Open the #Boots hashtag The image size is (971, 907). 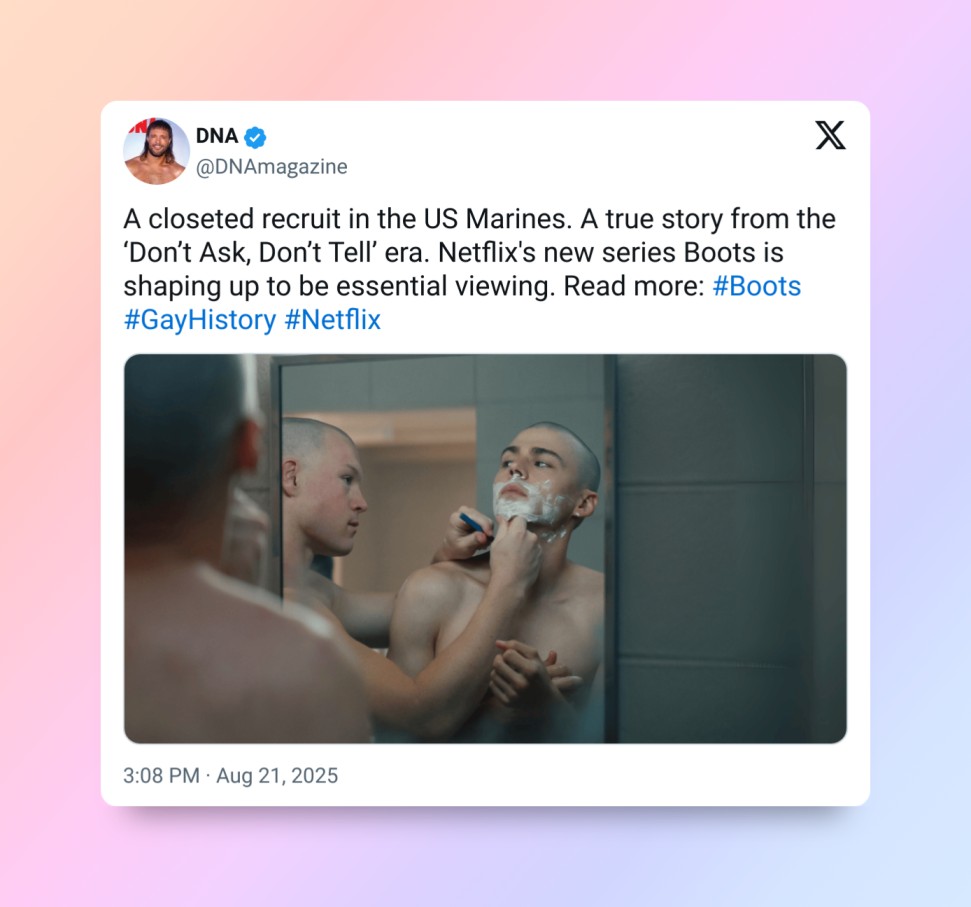coord(757,286)
